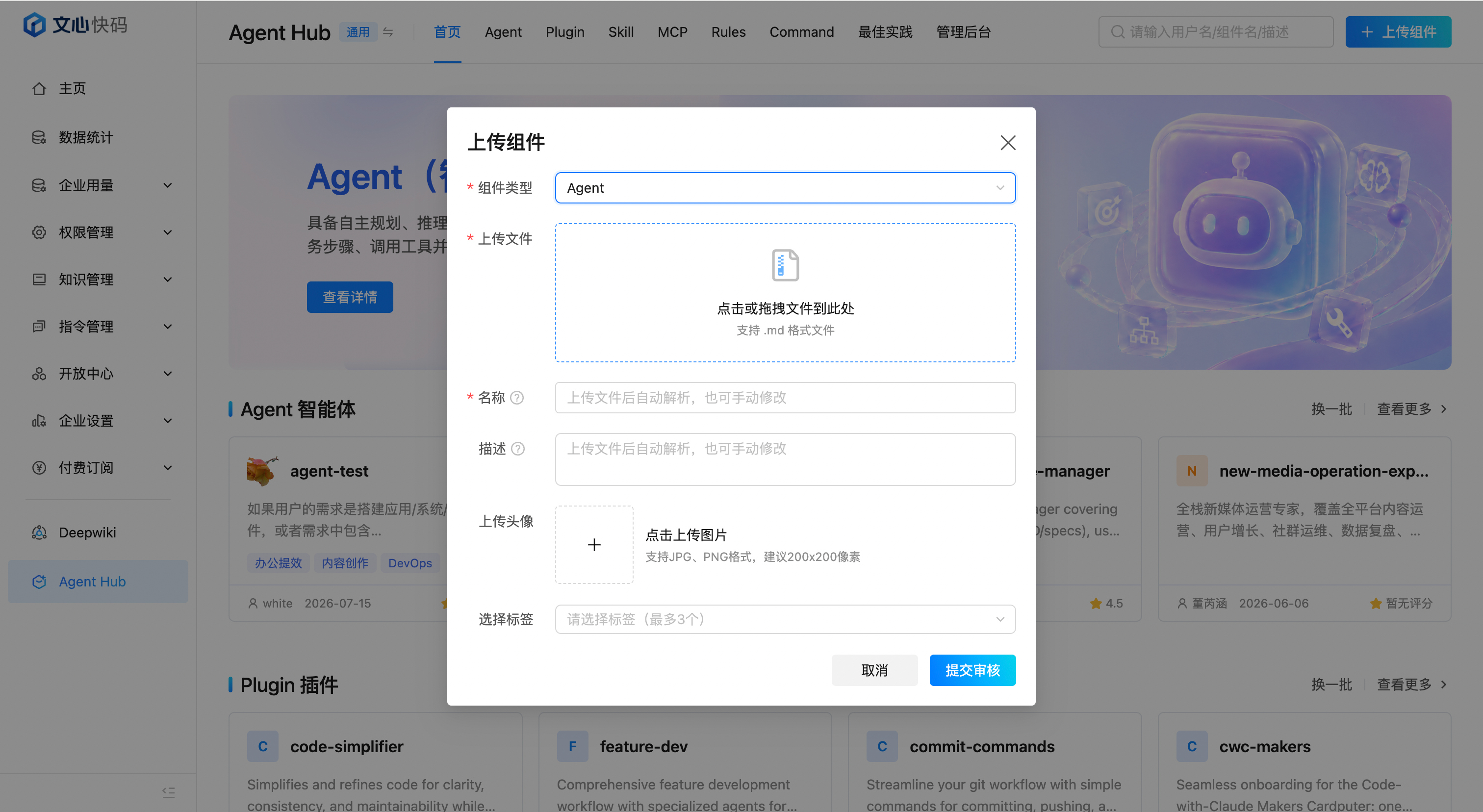Screen dimensions: 1483x812
Task: Switch to the 首页 tab
Action: click(447, 32)
